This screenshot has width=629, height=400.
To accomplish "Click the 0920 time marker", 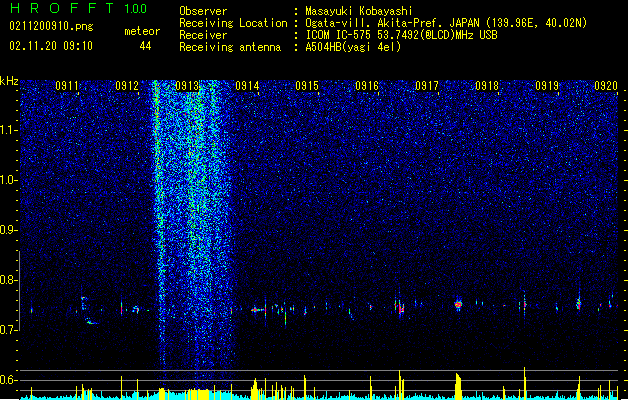I will (606, 86).
